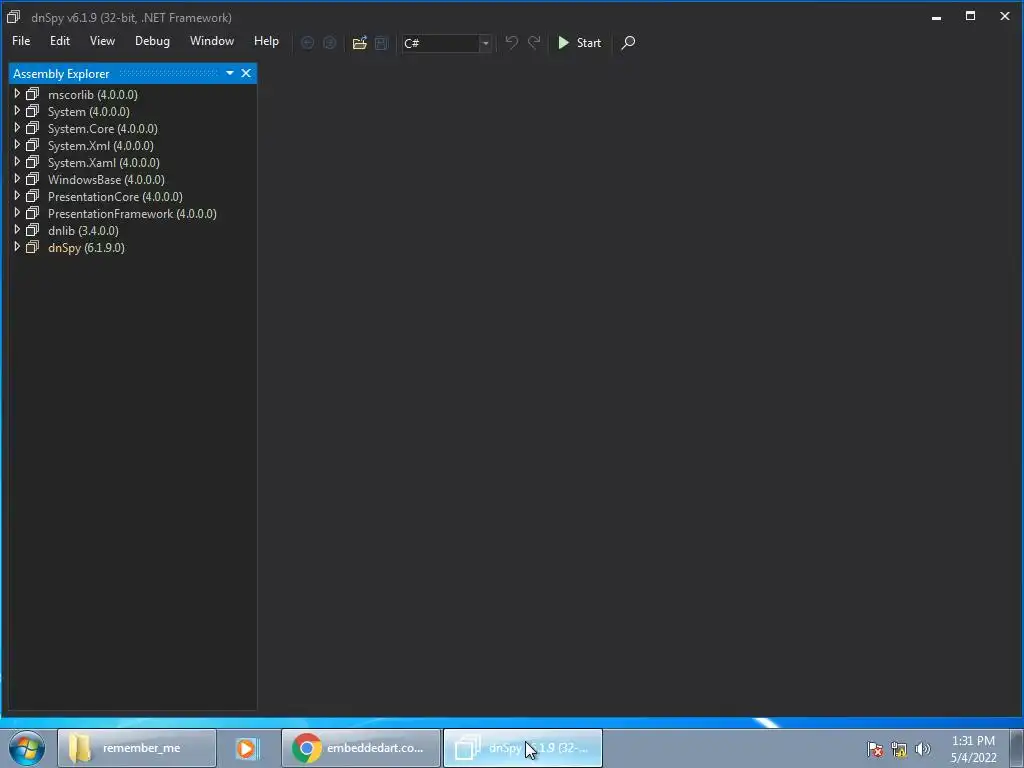Click the Start debugging button

(x=579, y=43)
